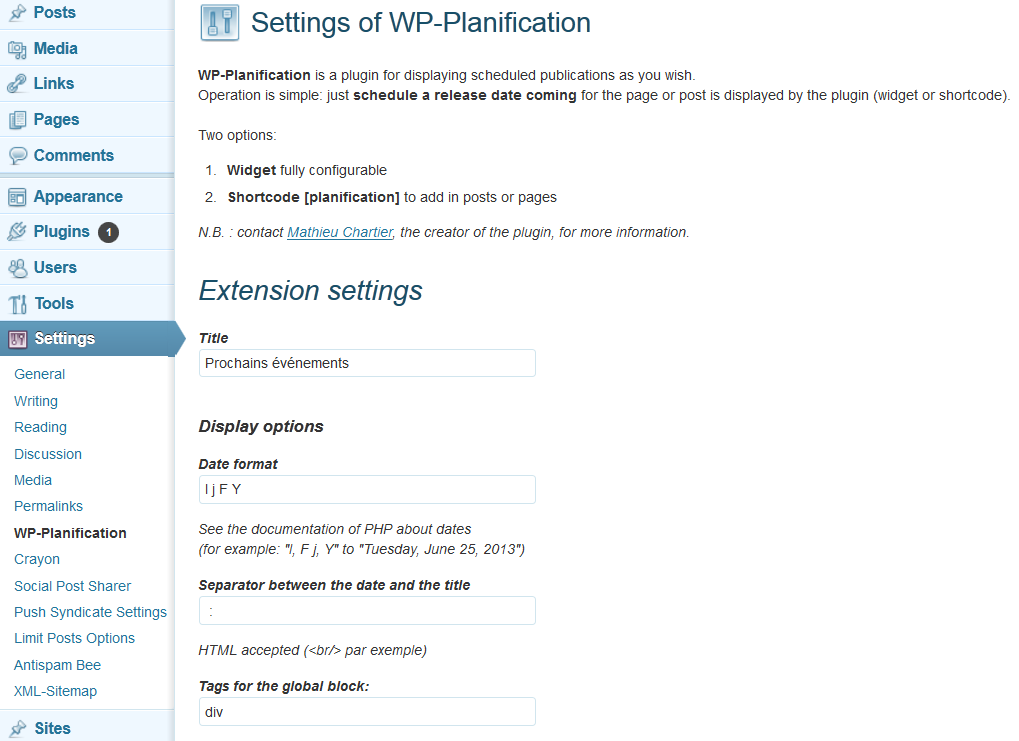Image resolution: width=1019 pixels, height=741 pixels.
Task: Click the Users icon in sidebar
Action: pos(18,268)
